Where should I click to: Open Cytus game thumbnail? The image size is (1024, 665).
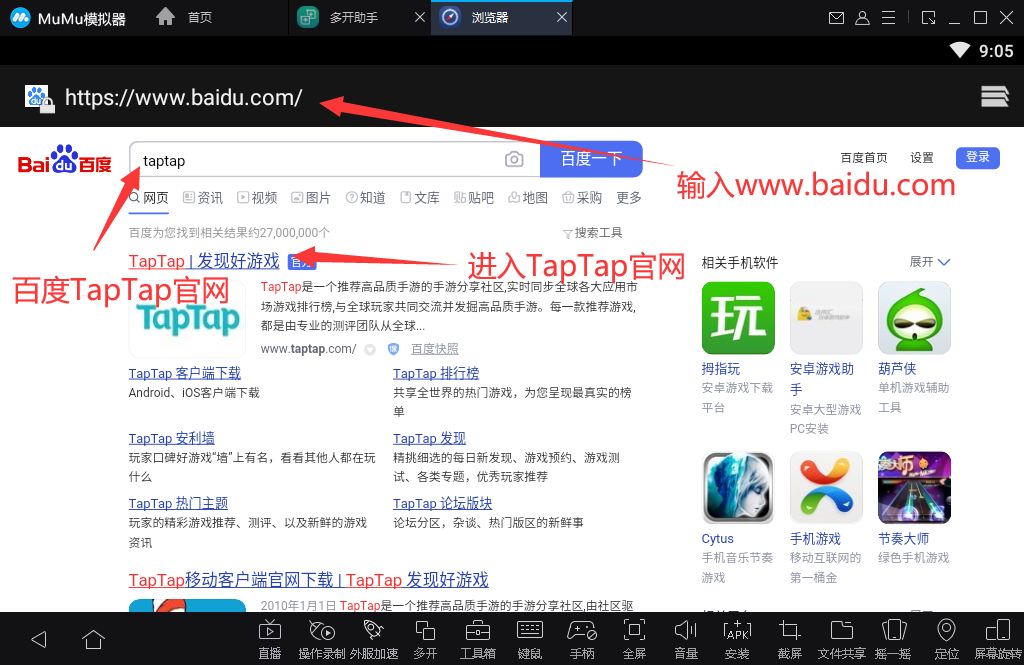click(x=738, y=488)
